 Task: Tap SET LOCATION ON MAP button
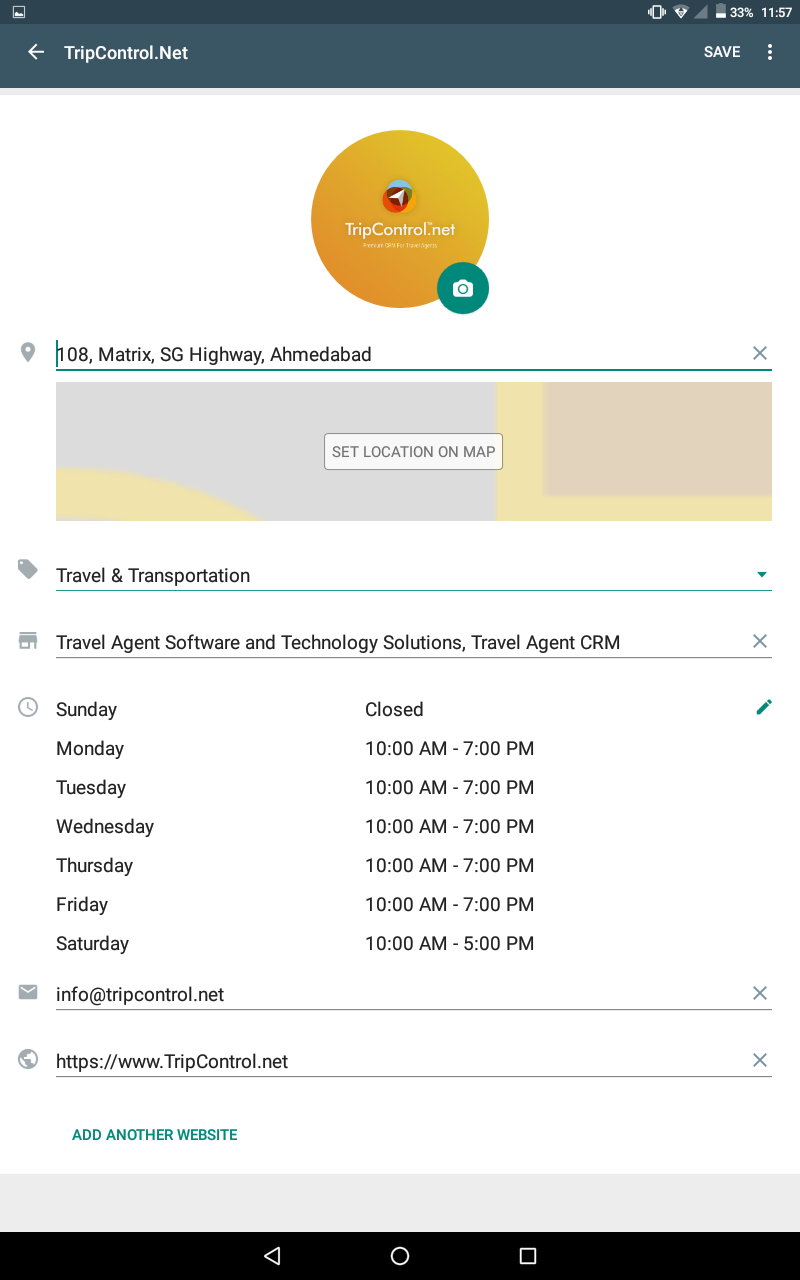coord(413,451)
